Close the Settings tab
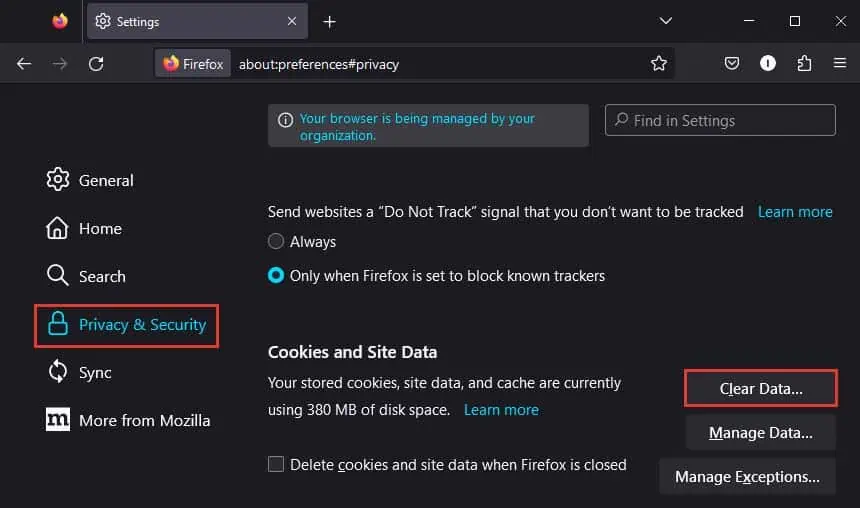The width and height of the screenshot is (860, 508). pos(292,21)
